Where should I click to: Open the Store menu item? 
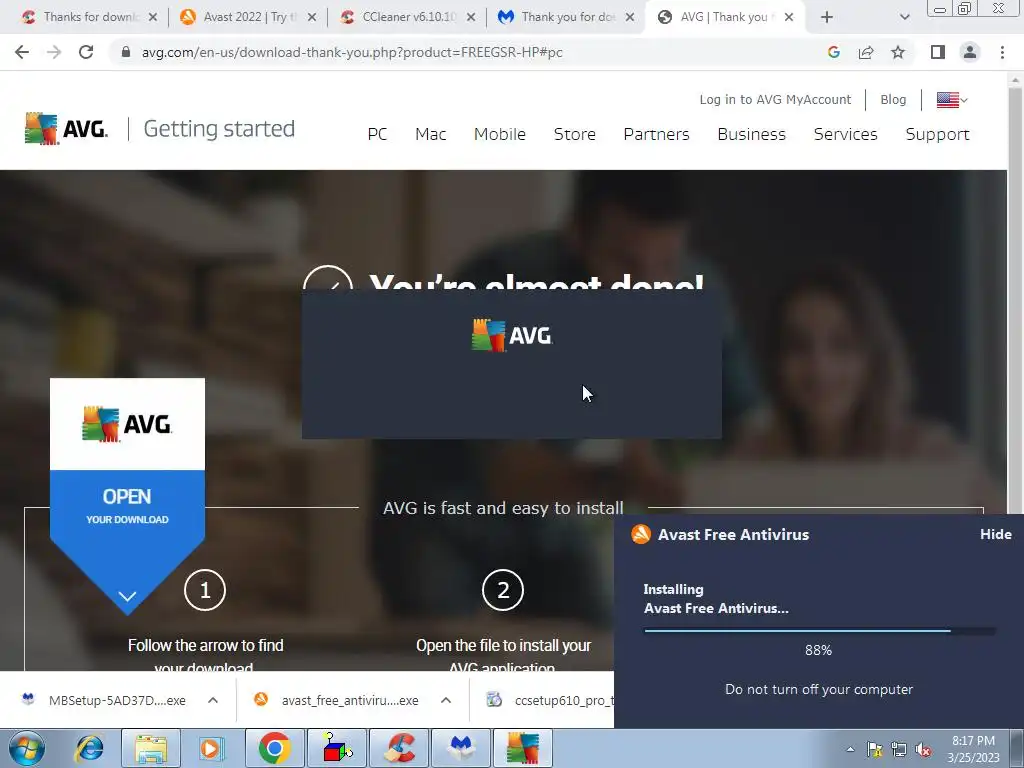pos(575,135)
